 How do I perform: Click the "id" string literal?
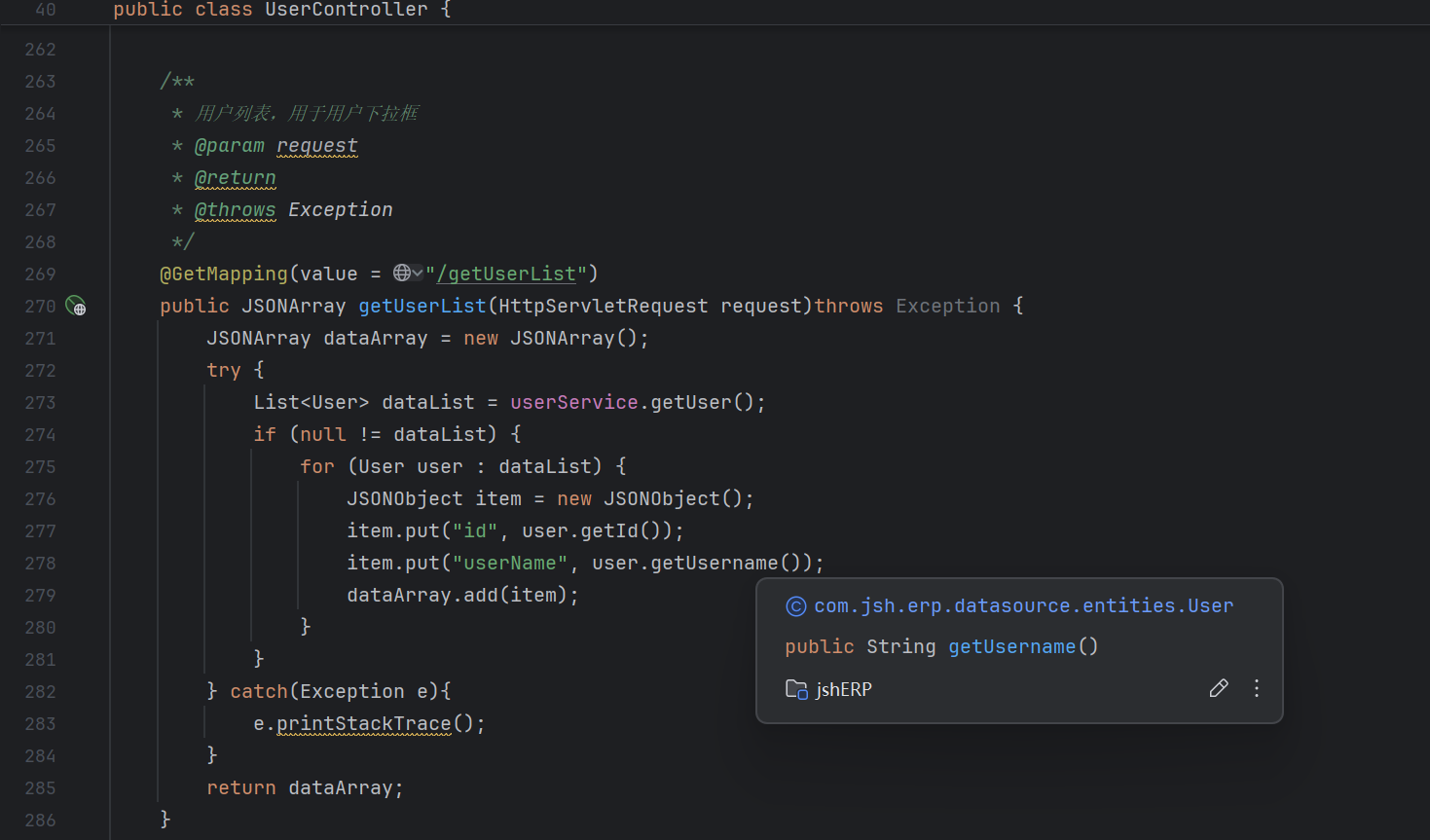click(475, 530)
